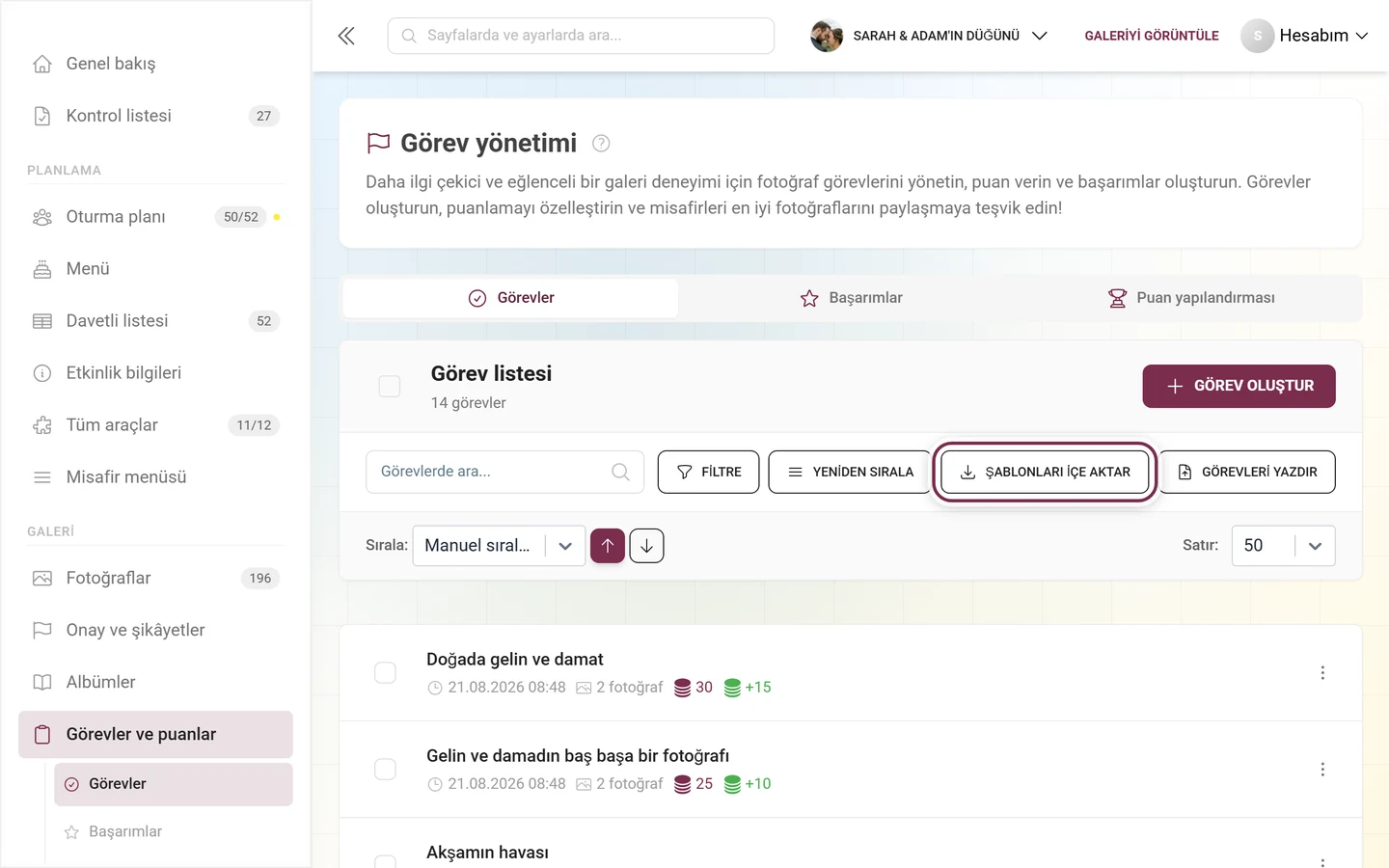Viewport: 1389px width, 868px height.
Task: Click the Menü cake icon
Action: pos(42,269)
